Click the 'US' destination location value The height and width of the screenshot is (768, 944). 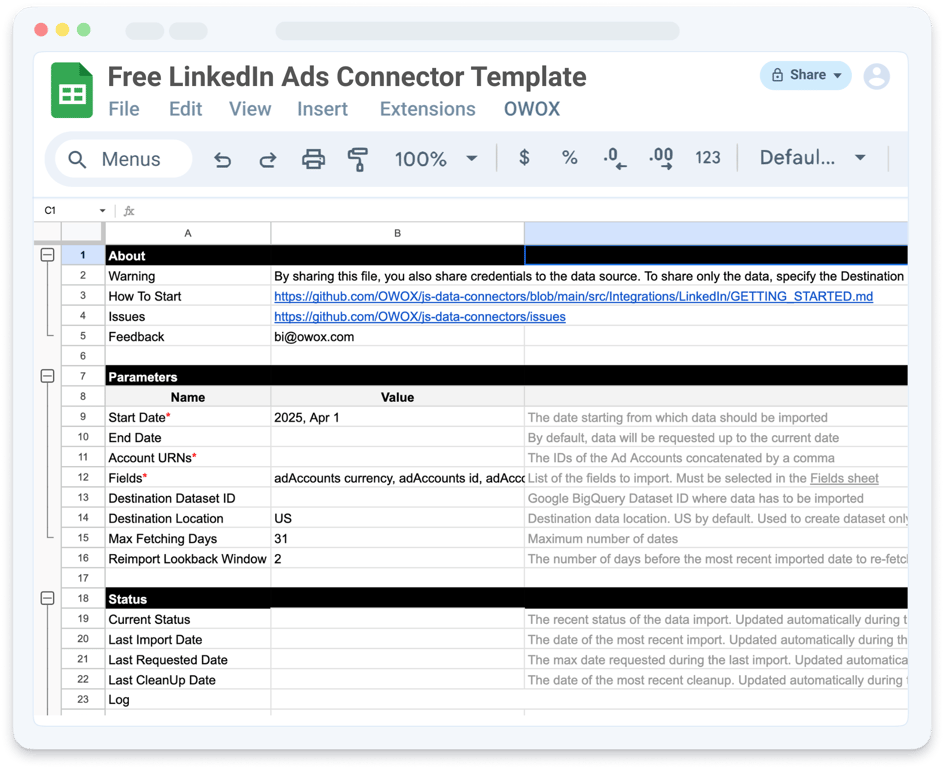coord(397,518)
